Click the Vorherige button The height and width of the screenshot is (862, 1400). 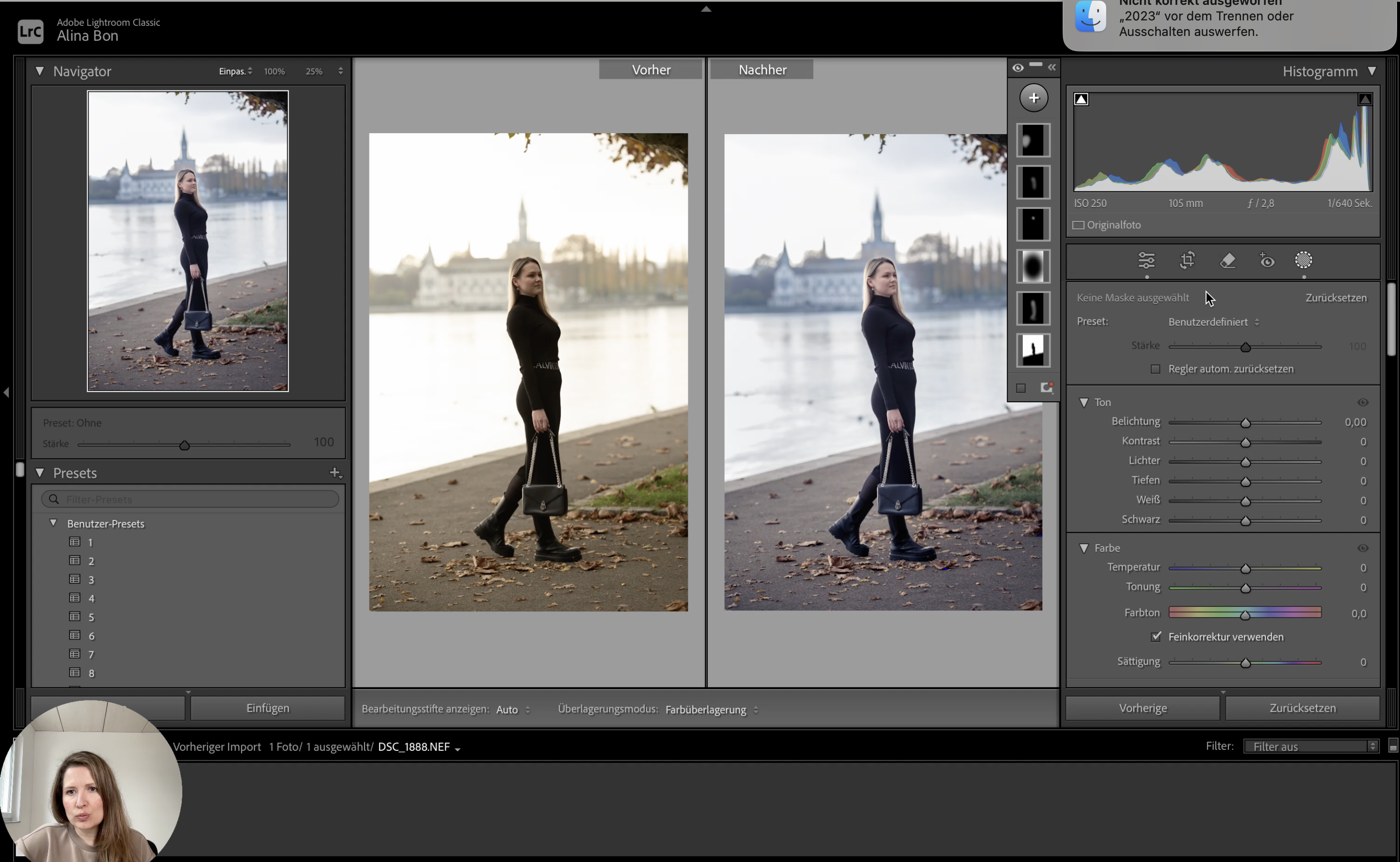[1142, 708]
